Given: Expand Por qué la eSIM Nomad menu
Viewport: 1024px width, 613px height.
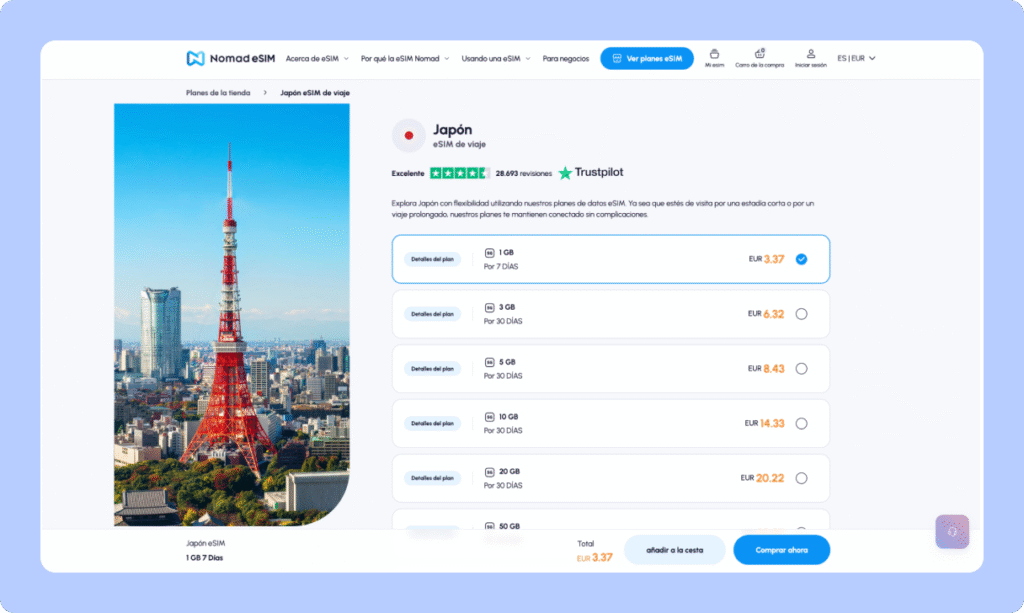Looking at the screenshot, I should pos(405,59).
